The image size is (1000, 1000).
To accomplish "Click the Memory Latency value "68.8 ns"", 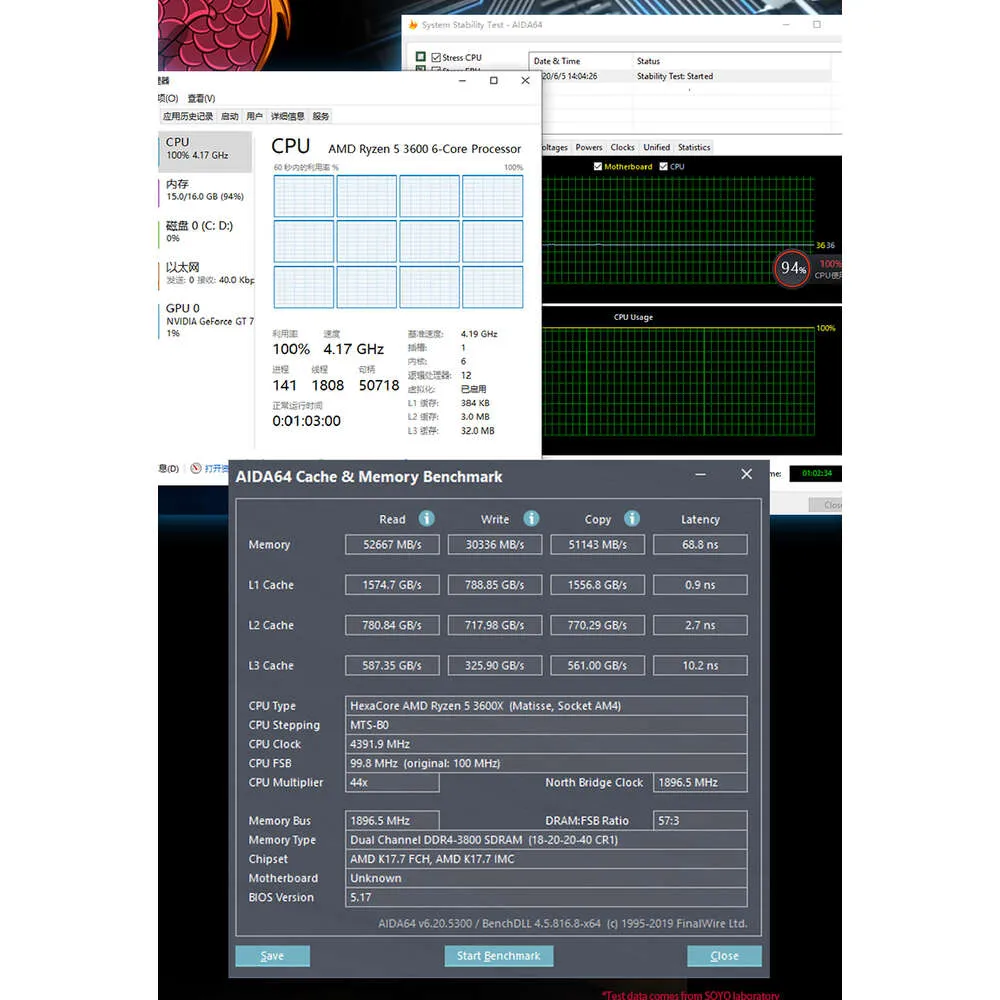I will (700, 545).
